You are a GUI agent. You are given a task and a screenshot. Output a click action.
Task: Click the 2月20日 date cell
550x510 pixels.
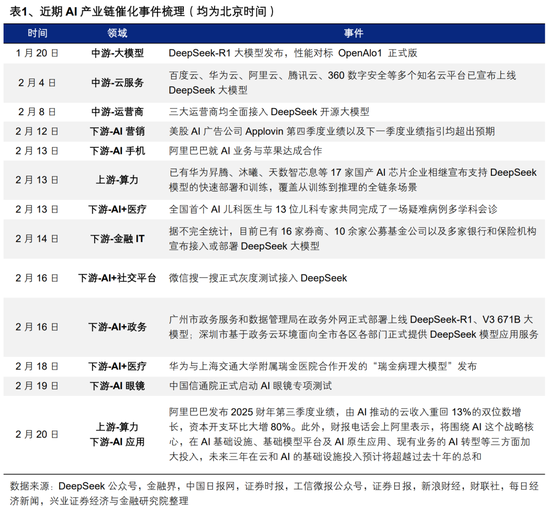point(37,435)
